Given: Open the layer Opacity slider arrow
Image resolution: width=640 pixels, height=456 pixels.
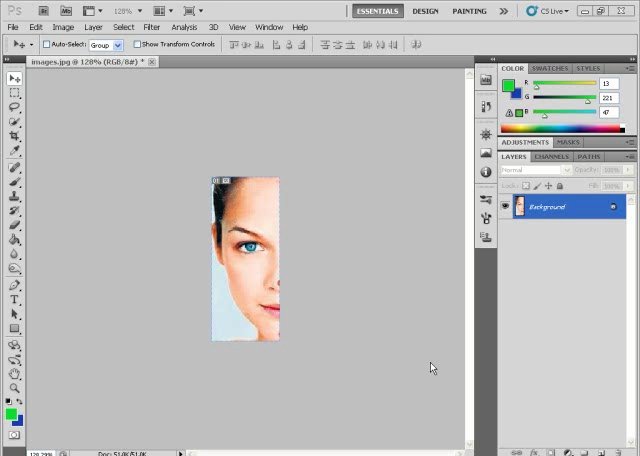Looking at the screenshot, I should (x=628, y=170).
